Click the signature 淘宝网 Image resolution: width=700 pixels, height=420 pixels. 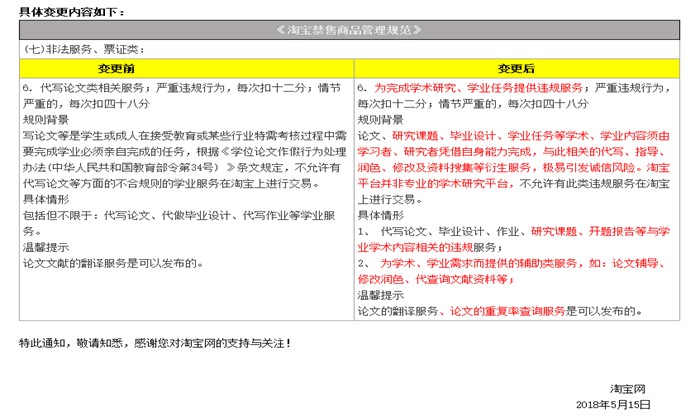(x=628, y=389)
